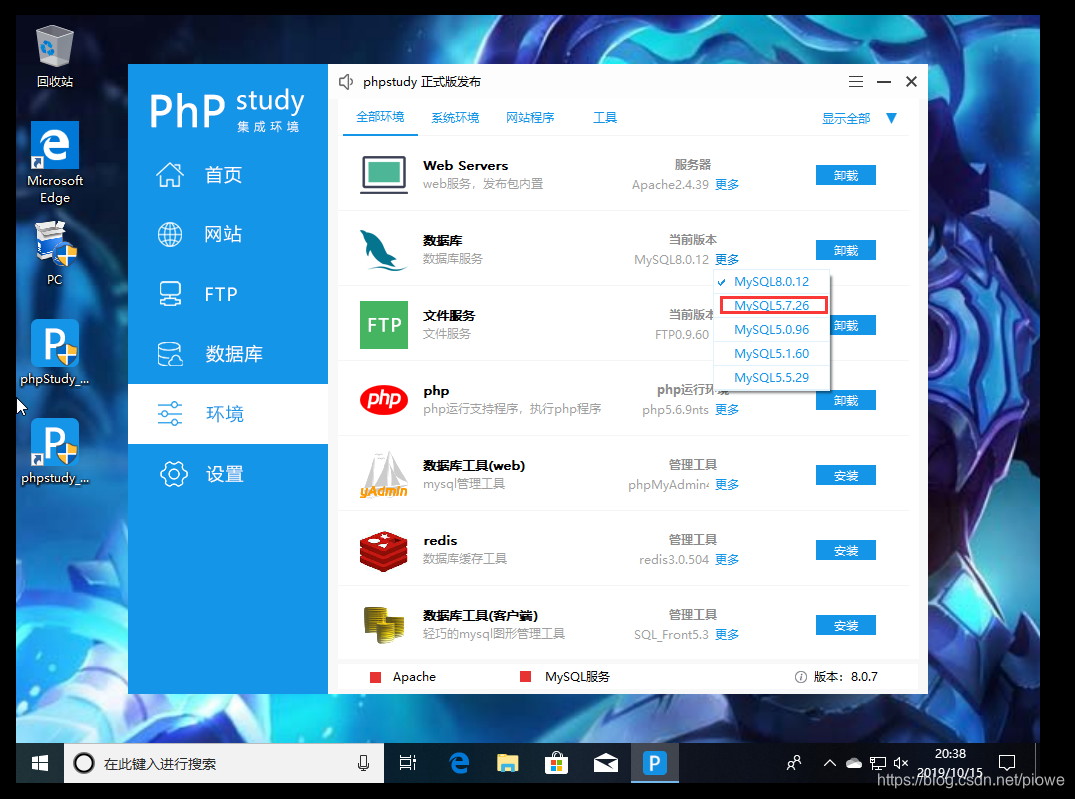The image size is (1075, 799).
Task: Open Microsoft Store from taskbar
Action: [556, 763]
